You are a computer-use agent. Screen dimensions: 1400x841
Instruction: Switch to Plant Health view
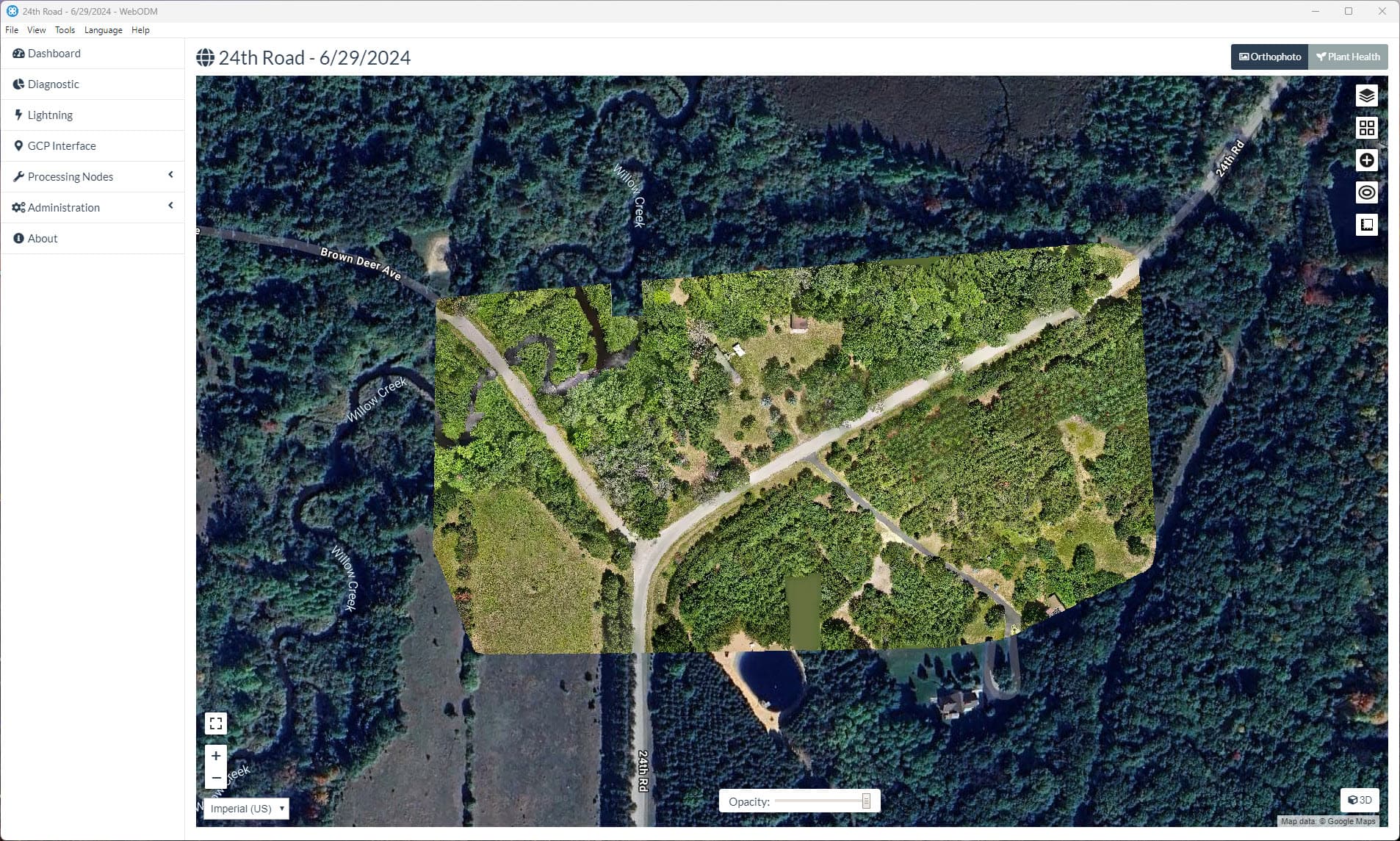click(1346, 57)
